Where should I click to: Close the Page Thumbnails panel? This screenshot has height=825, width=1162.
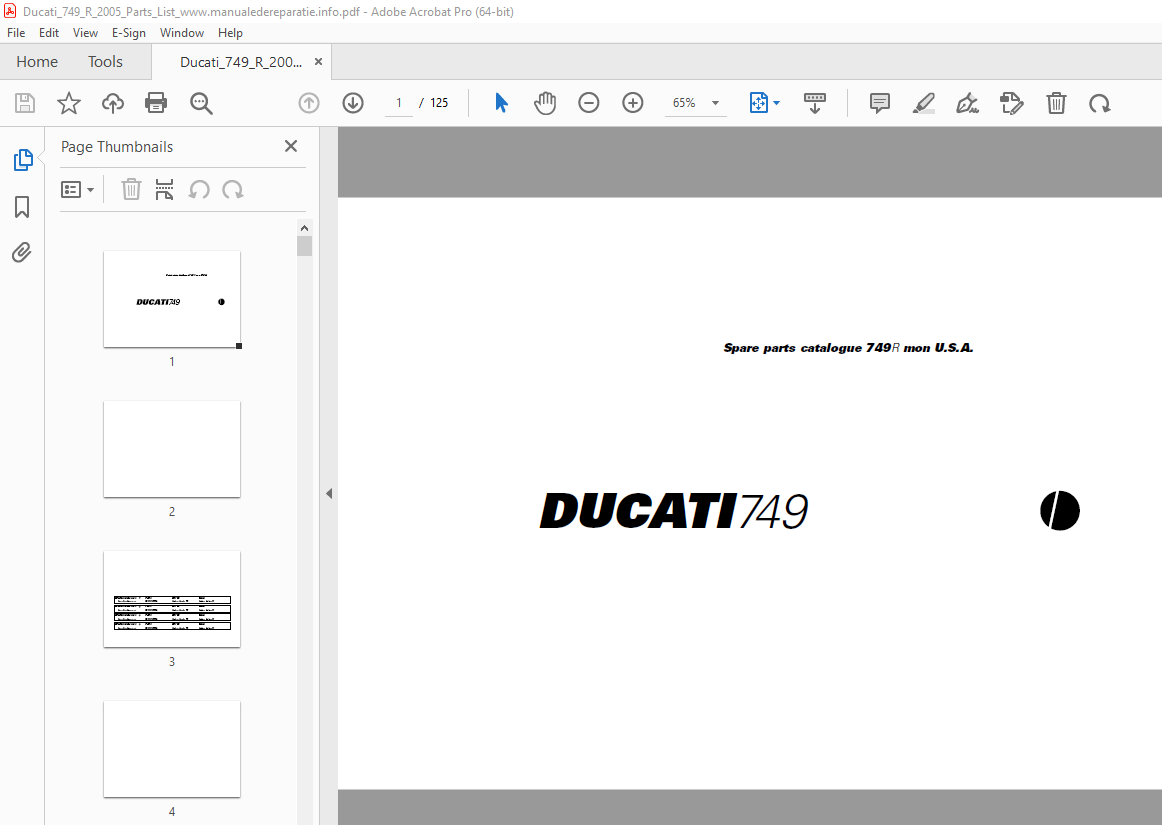291,146
